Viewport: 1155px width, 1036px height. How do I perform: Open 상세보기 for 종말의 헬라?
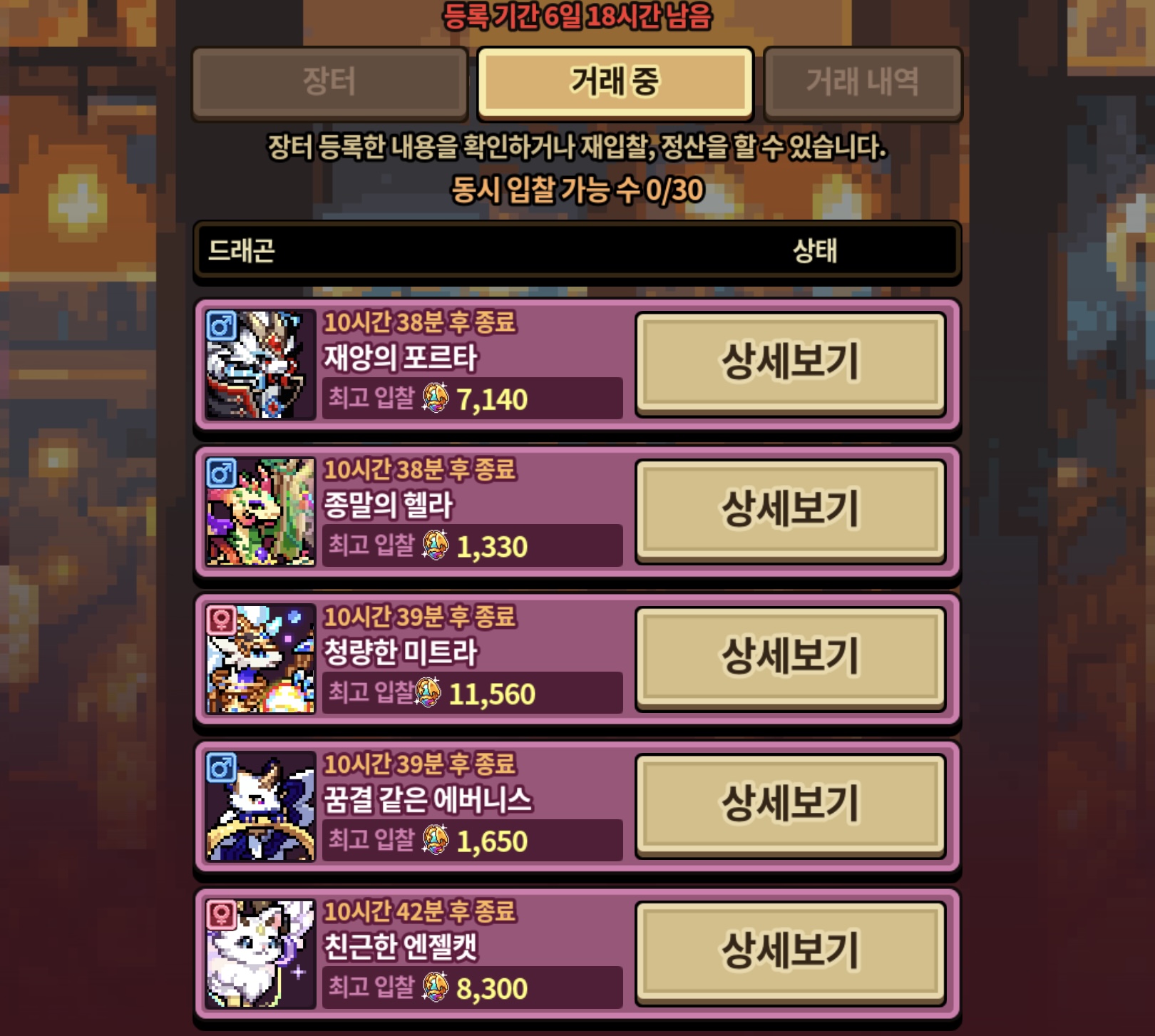(791, 511)
